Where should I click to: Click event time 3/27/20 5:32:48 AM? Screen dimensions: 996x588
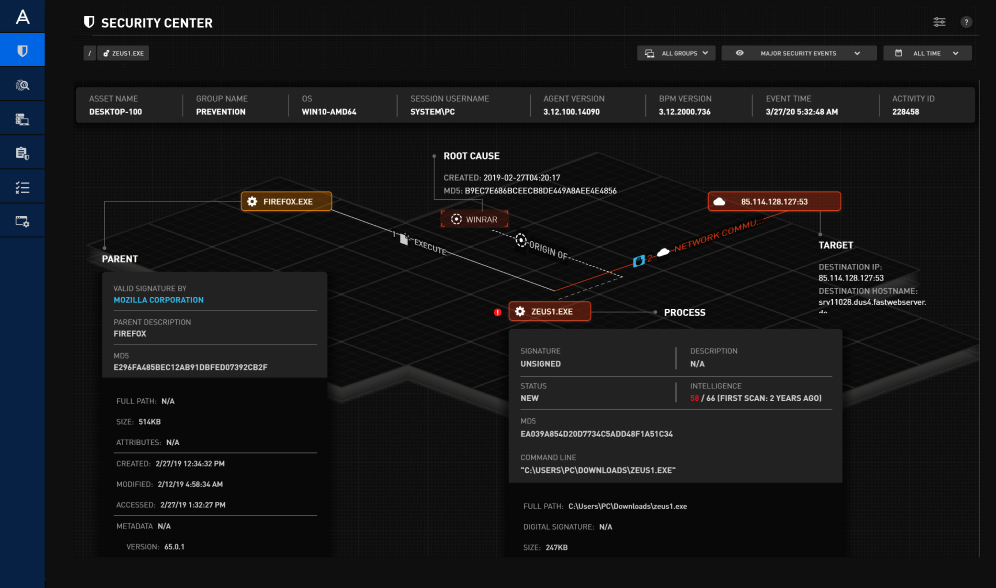click(x=802, y=112)
